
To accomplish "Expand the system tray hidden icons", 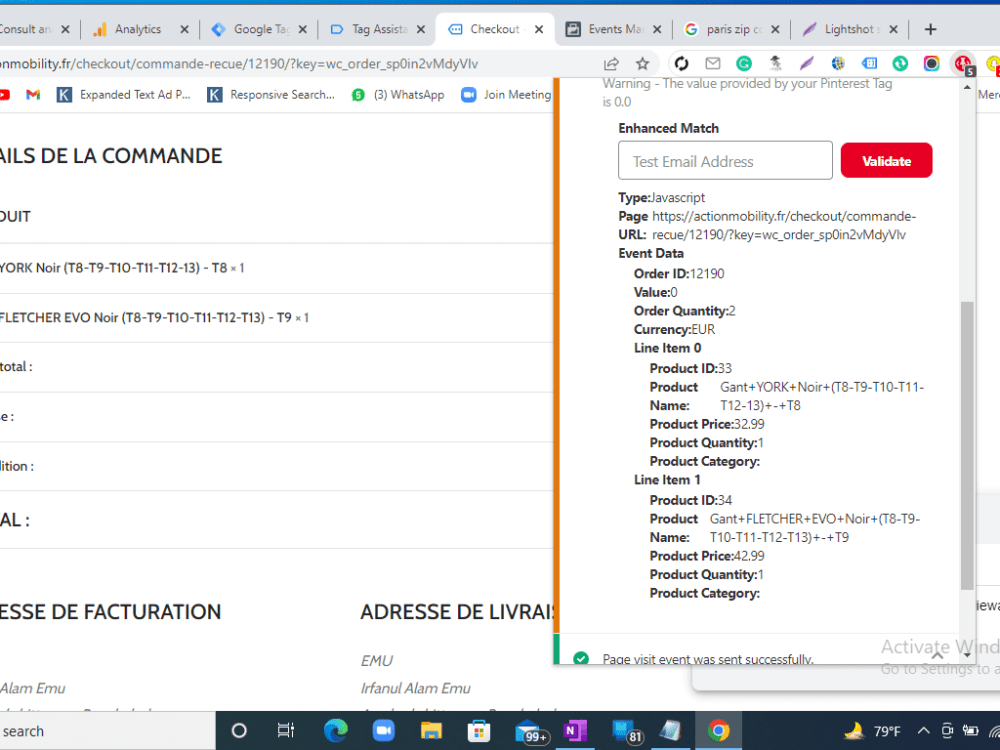I will [x=923, y=731].
